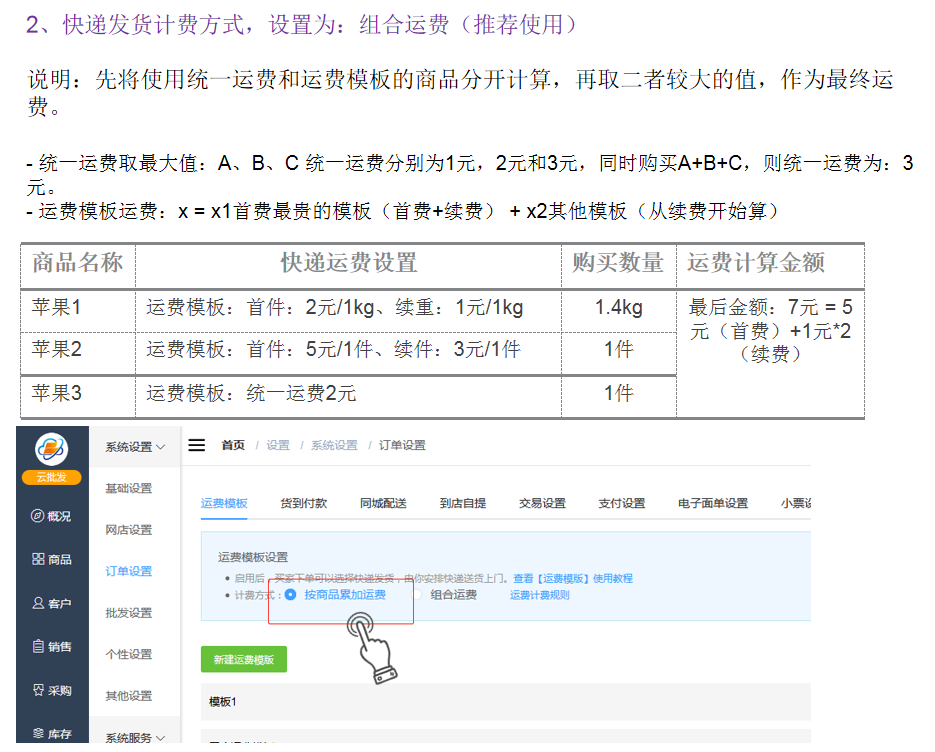Click 运费模板:统一运费2元 cell
935x752 pixels.
point(348,397)
